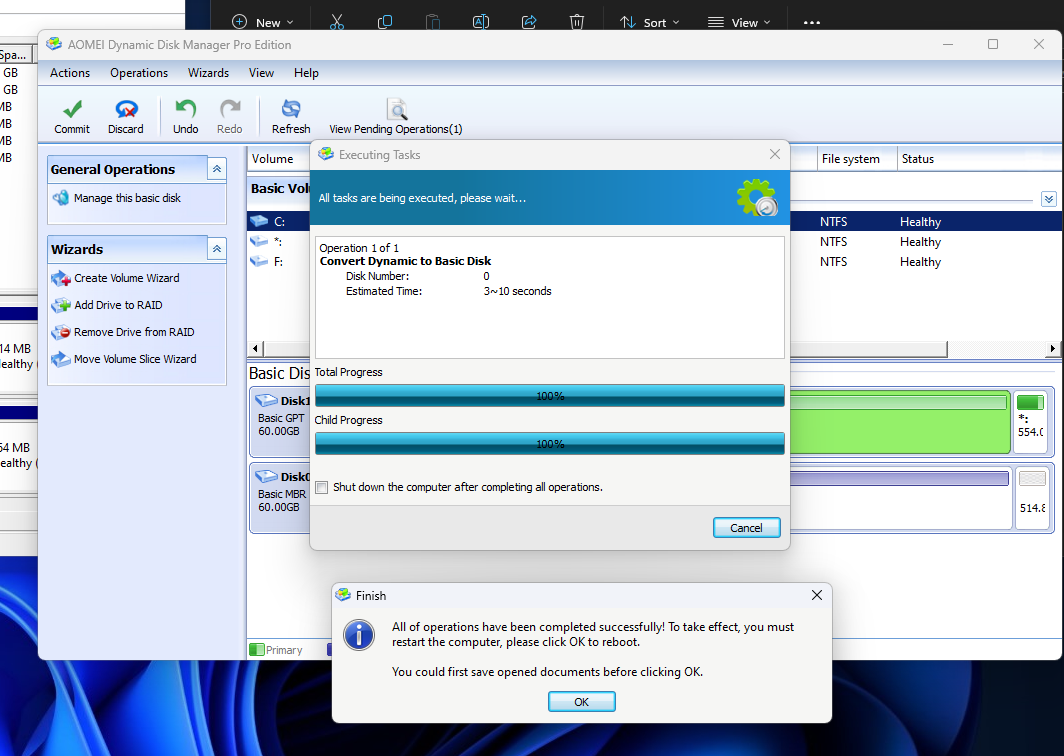Screen dimensions: 1064x756
Task: Click OK in the Finish dialog
Action: pos(582,702)
